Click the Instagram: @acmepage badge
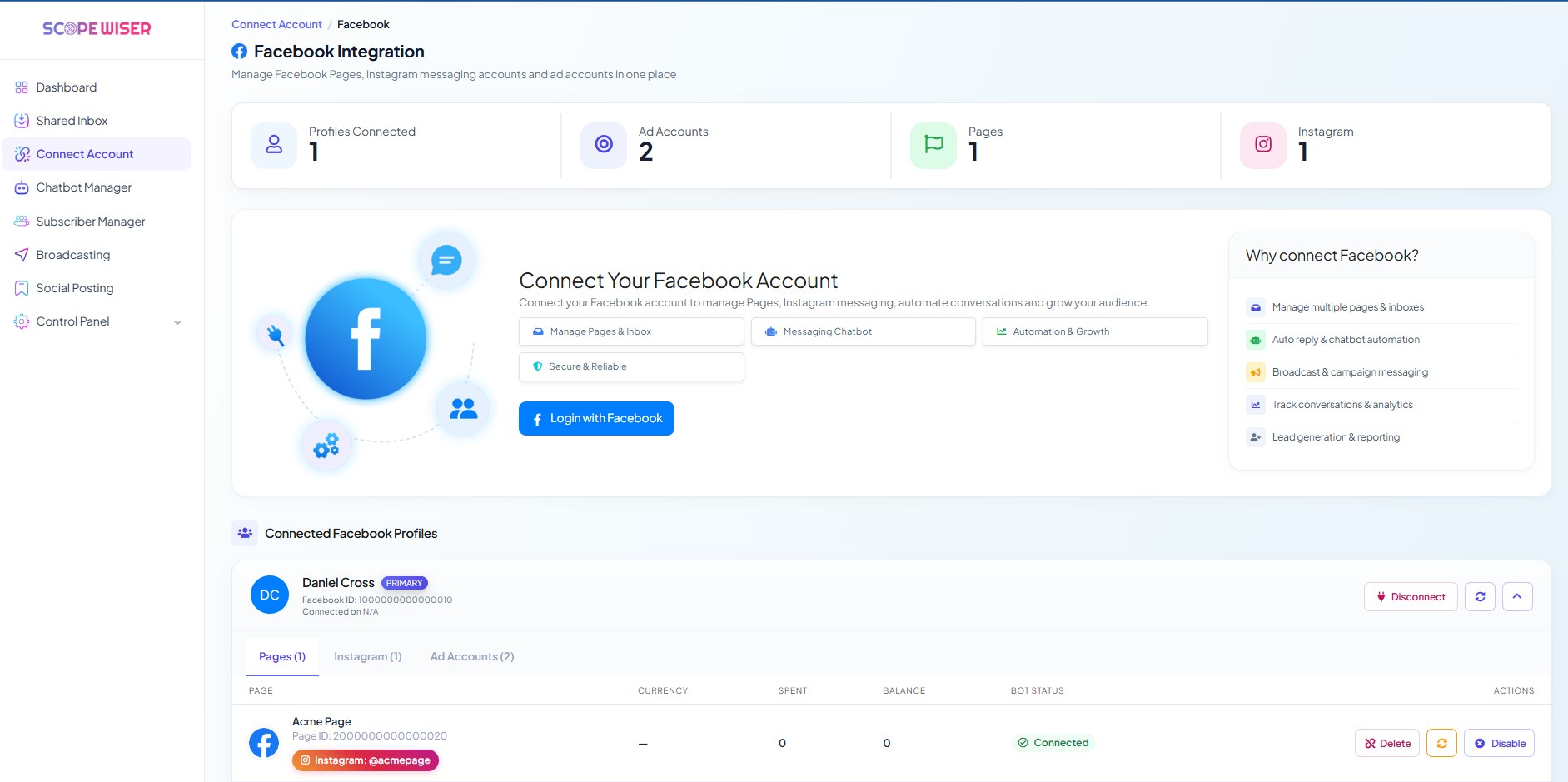 [x=366, y=760]
